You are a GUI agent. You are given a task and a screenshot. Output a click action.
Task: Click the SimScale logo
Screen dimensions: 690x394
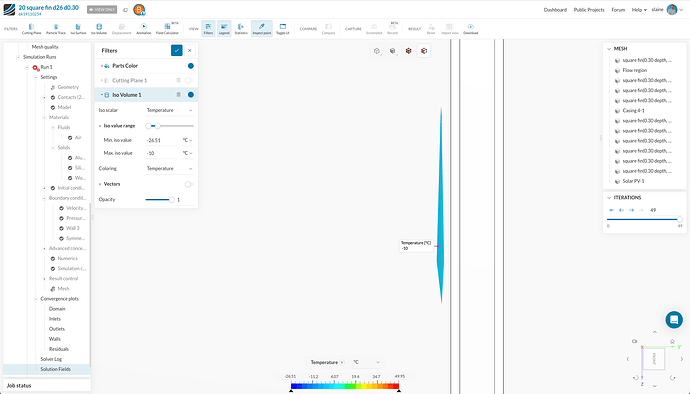9,9
